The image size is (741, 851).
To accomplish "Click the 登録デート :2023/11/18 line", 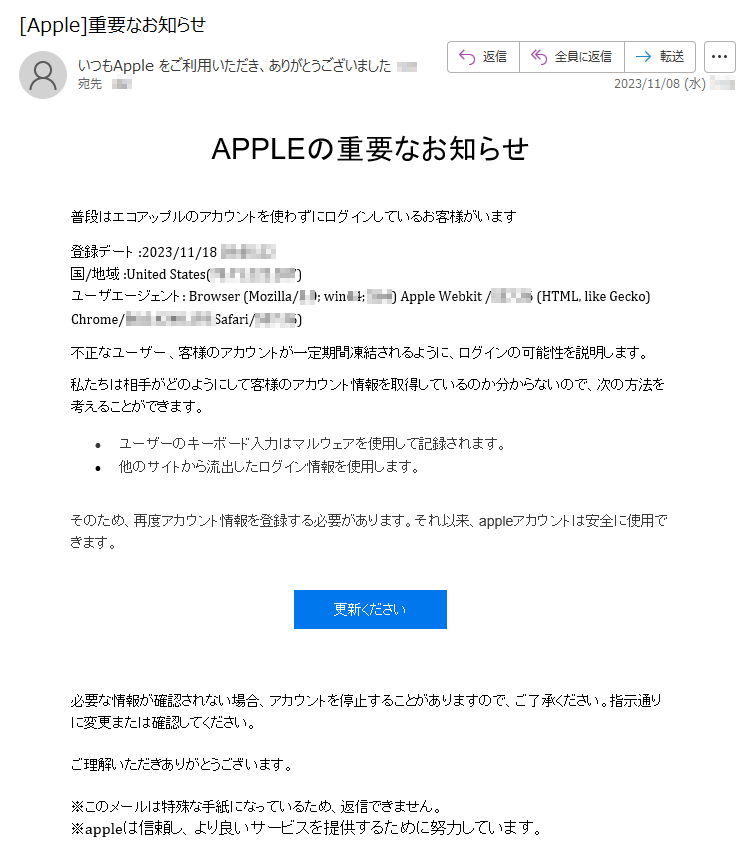I will pyautogui.click(x=173, y=252).
